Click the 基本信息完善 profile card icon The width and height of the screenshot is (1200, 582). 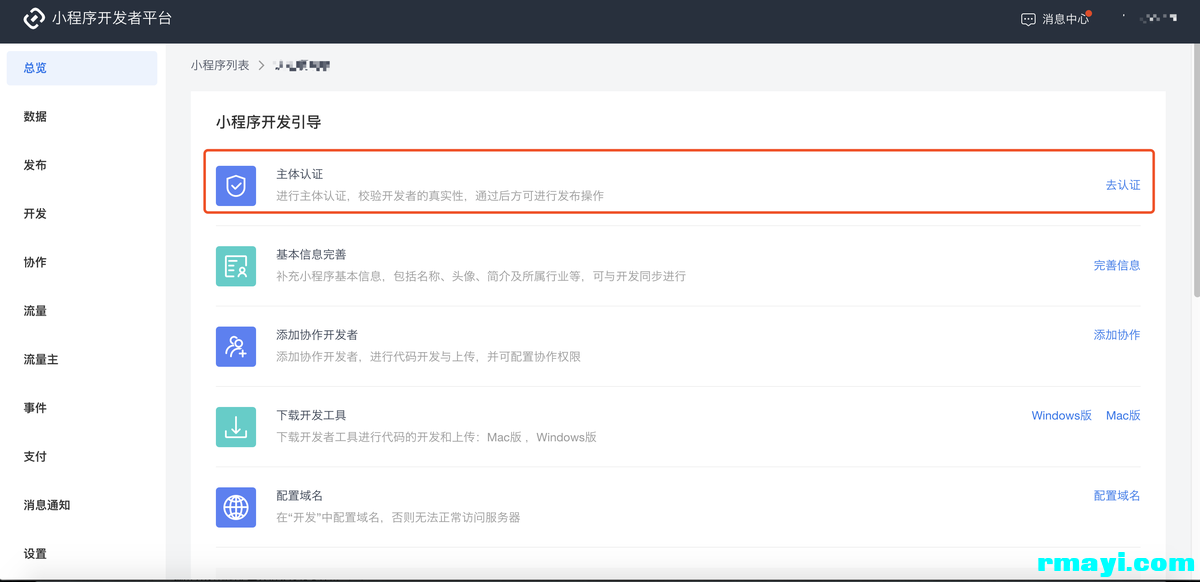[236, 266]
